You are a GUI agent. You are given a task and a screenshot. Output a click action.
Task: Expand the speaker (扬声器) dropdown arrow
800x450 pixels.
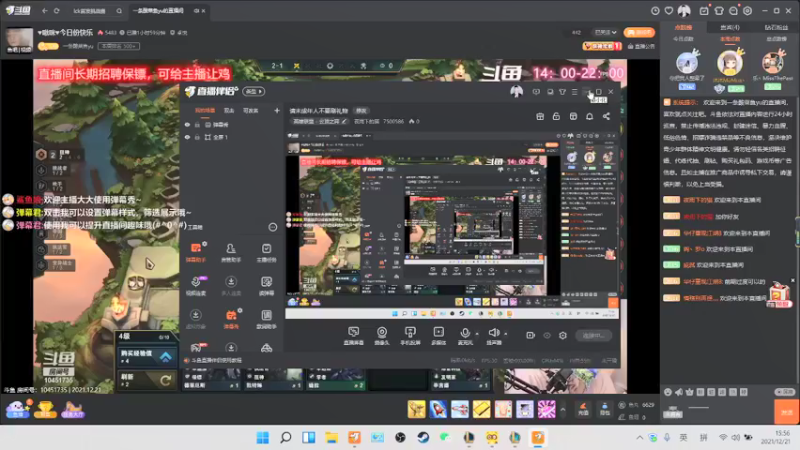click(506, 334)
